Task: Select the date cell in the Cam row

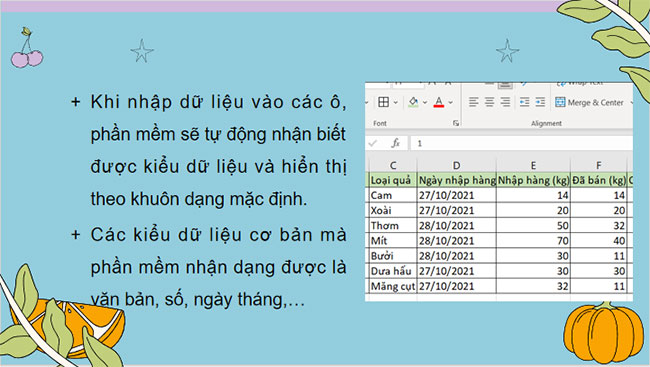Action: (456, 195)
